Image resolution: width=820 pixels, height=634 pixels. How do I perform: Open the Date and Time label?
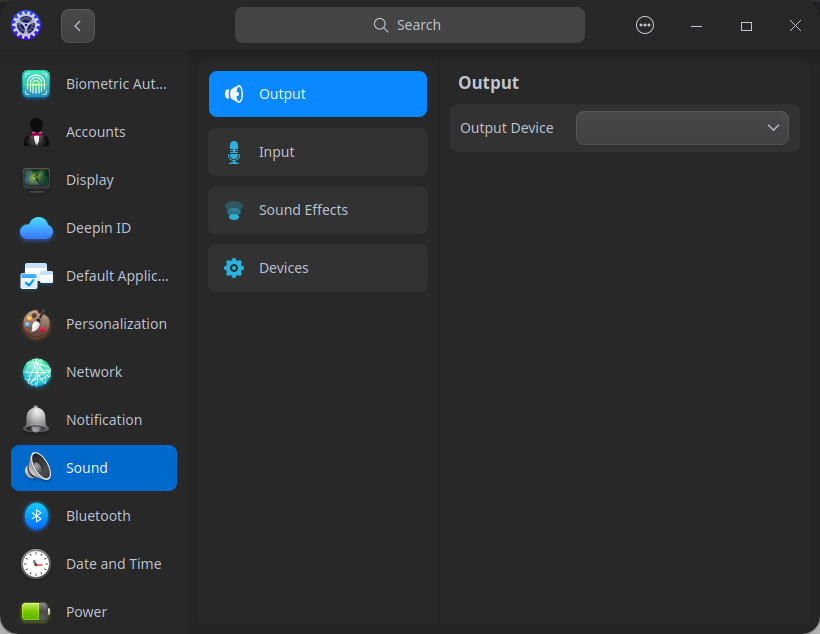[113, 564]
